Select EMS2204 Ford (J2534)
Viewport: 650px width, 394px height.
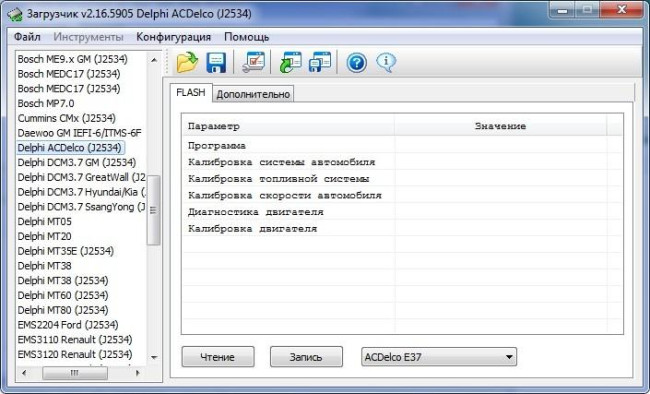68,325
